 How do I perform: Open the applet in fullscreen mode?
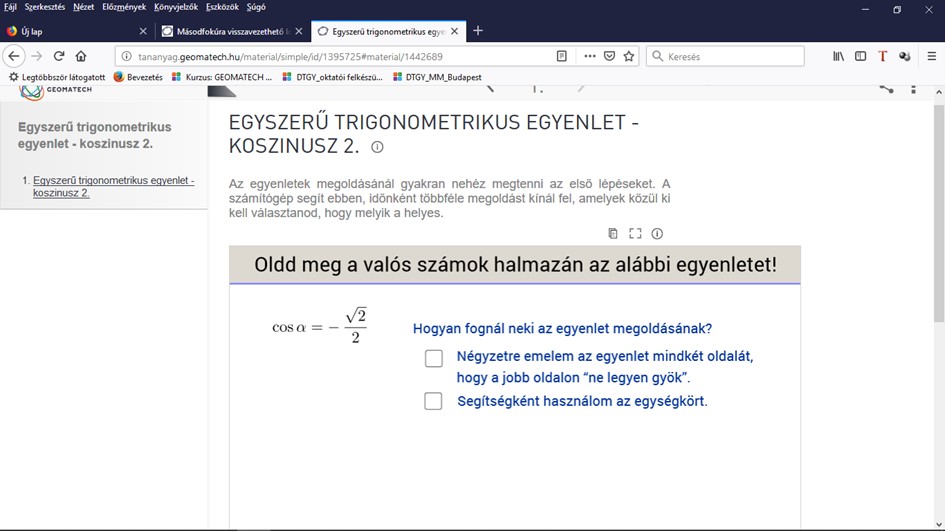click(x=635, y=233)
